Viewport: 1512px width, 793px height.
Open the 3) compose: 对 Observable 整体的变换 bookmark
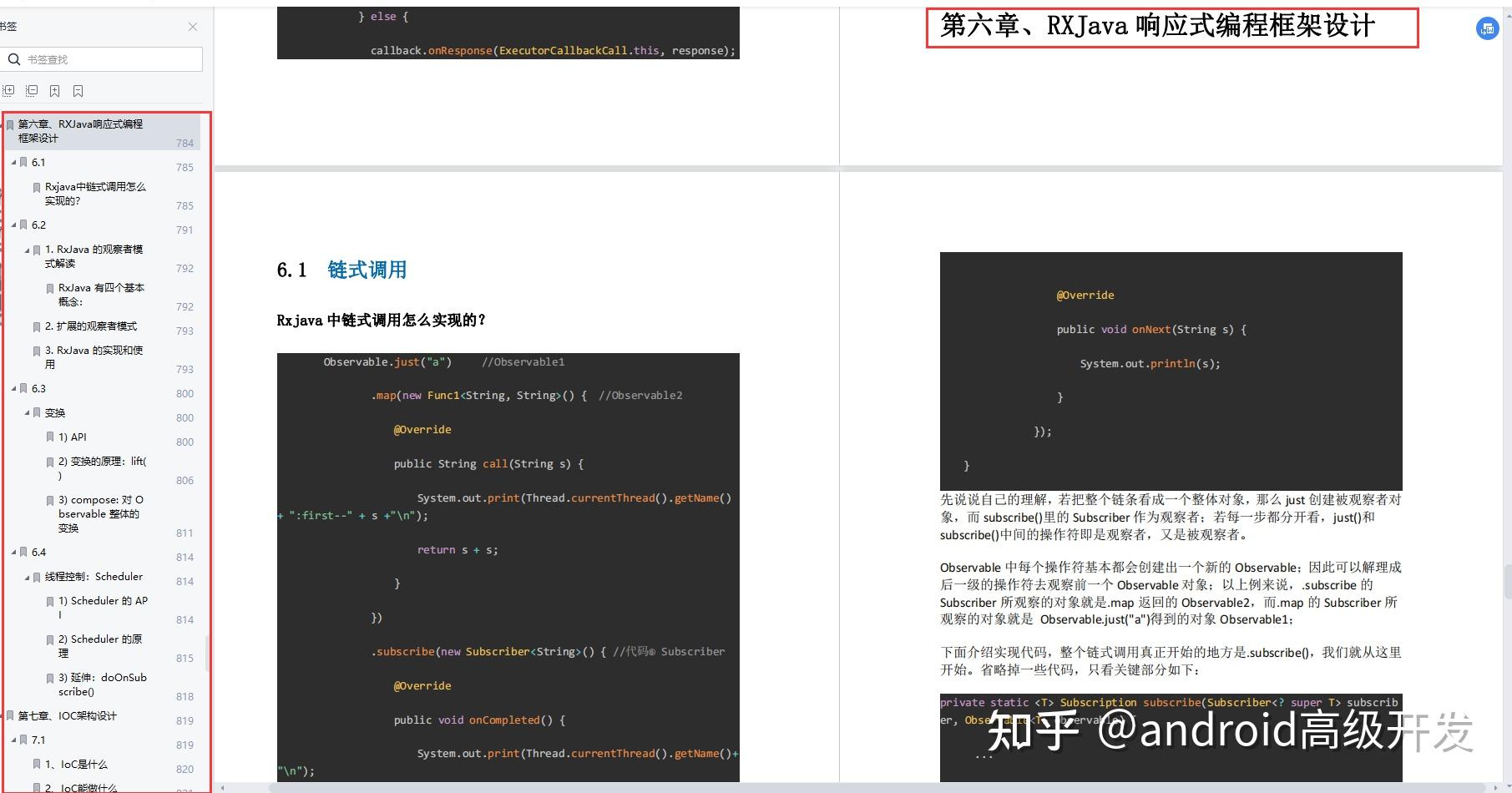point(100,513)
